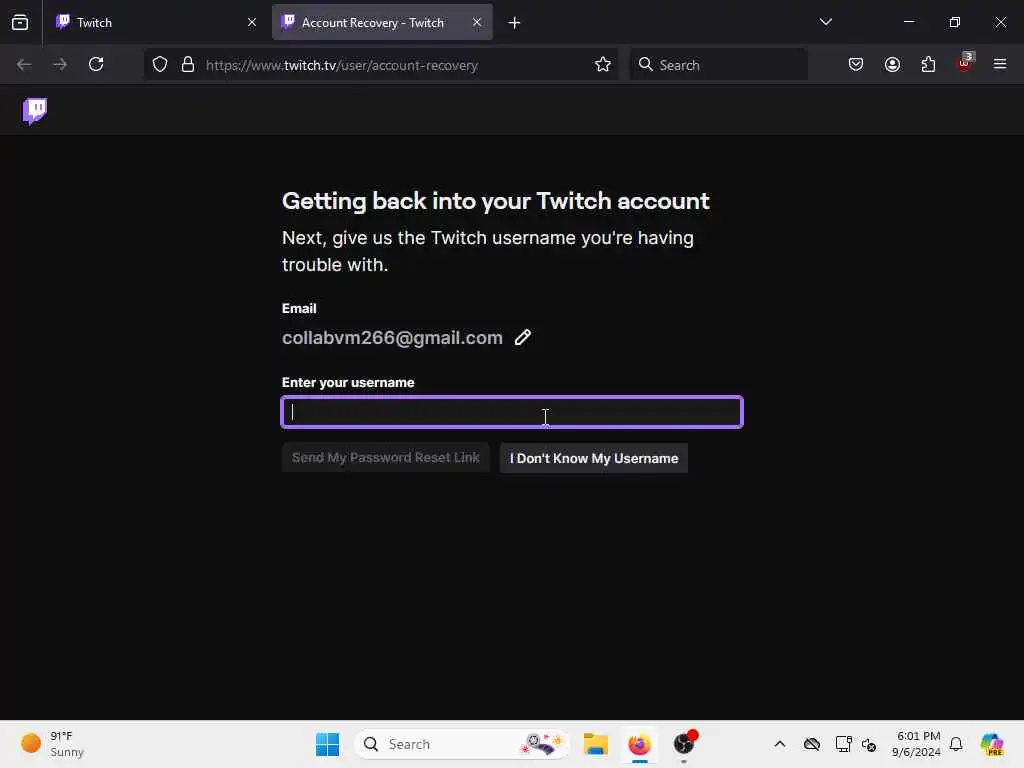Click I Don't Know My Username
Viewport: 1024px width, 768px height.
point(594,458)
